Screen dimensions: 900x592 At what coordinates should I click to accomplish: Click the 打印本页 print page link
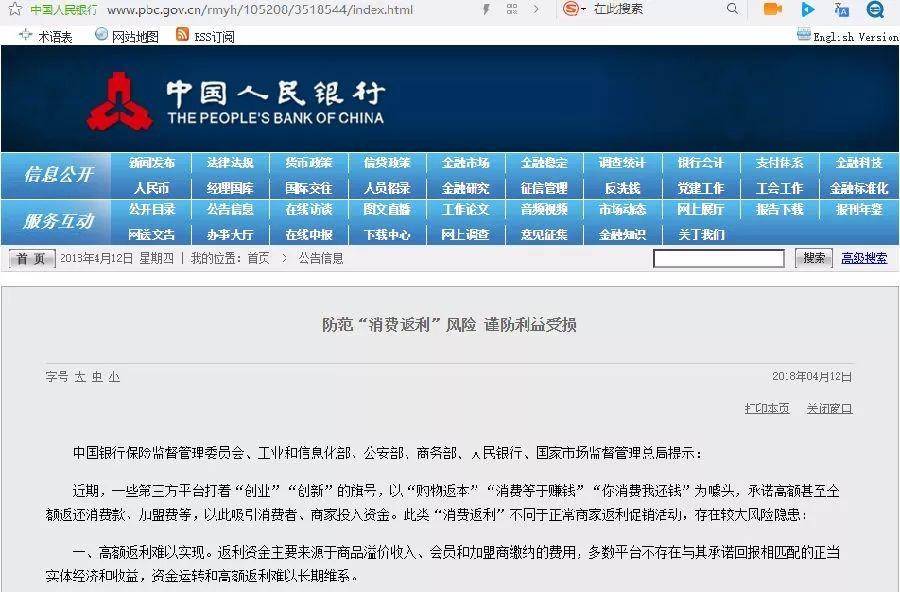(x=766, y=409)
